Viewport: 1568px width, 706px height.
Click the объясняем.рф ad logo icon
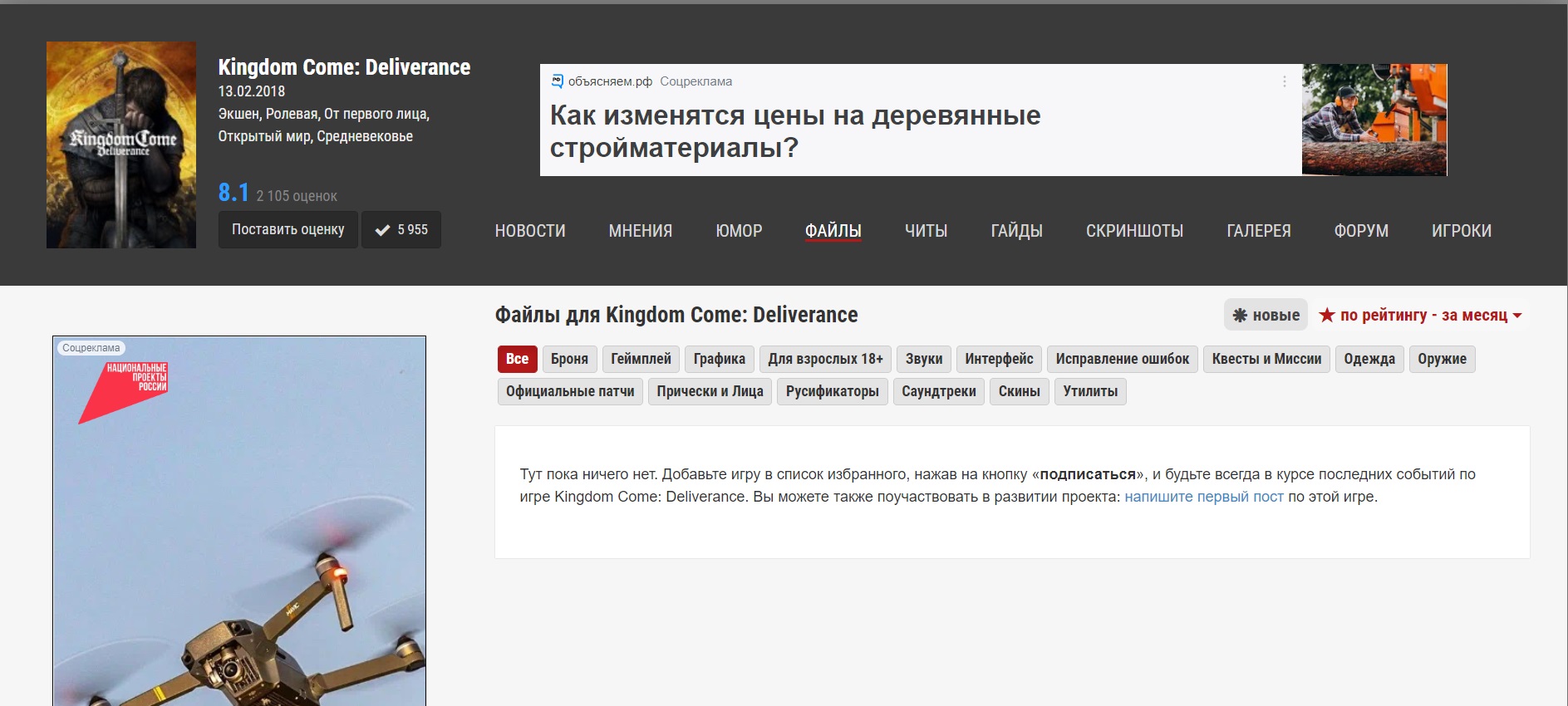point(558,81)
